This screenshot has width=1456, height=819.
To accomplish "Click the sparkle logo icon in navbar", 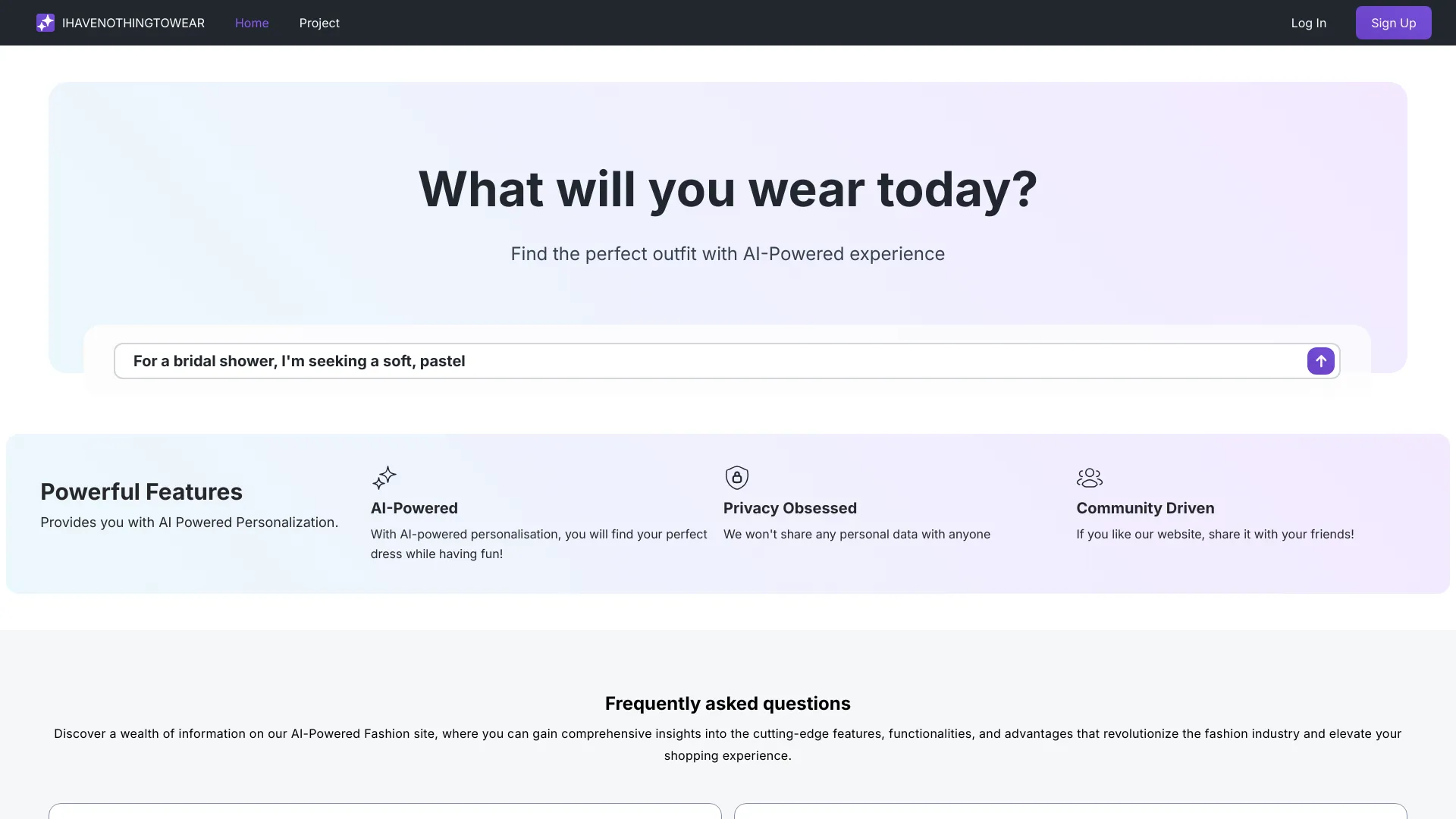I will (x=45, y=23).
